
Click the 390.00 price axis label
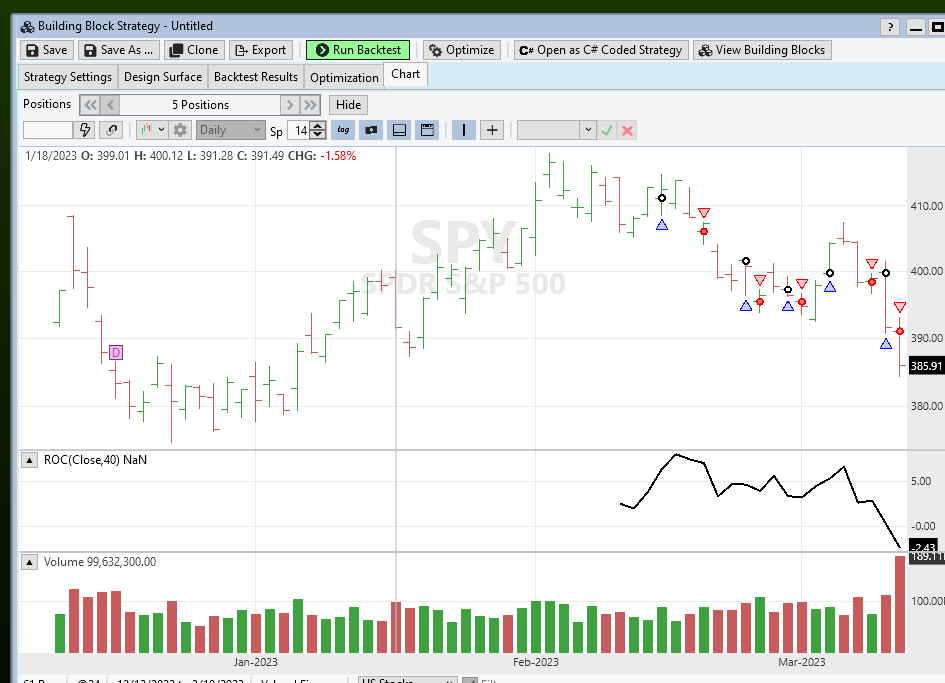pyautogui.click(x=926, y=338)
